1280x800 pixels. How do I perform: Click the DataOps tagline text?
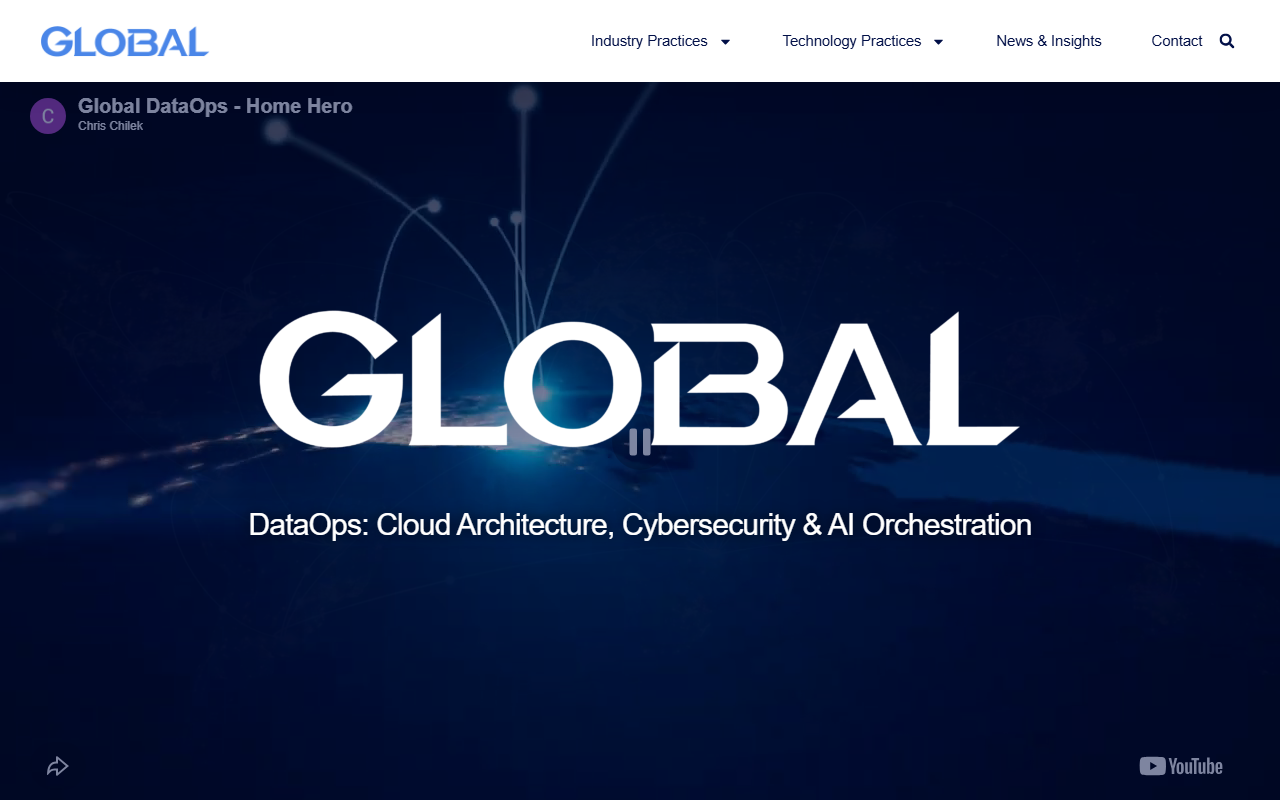point(640,524)
